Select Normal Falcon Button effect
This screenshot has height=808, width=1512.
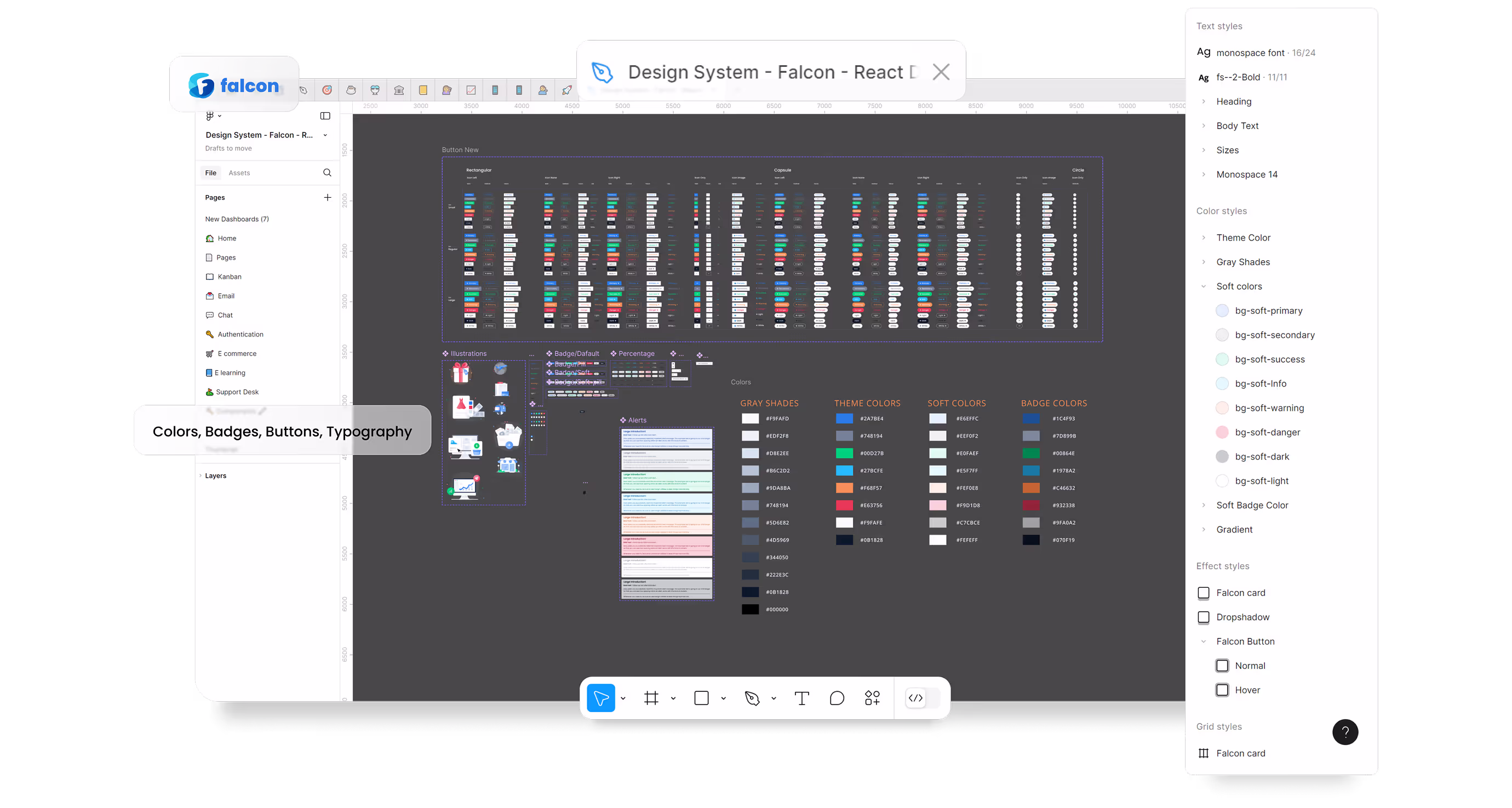1240,666
